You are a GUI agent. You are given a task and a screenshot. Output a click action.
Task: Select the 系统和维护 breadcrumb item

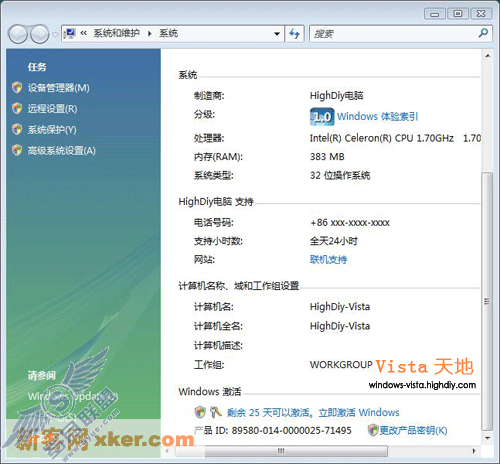[116, 33]
